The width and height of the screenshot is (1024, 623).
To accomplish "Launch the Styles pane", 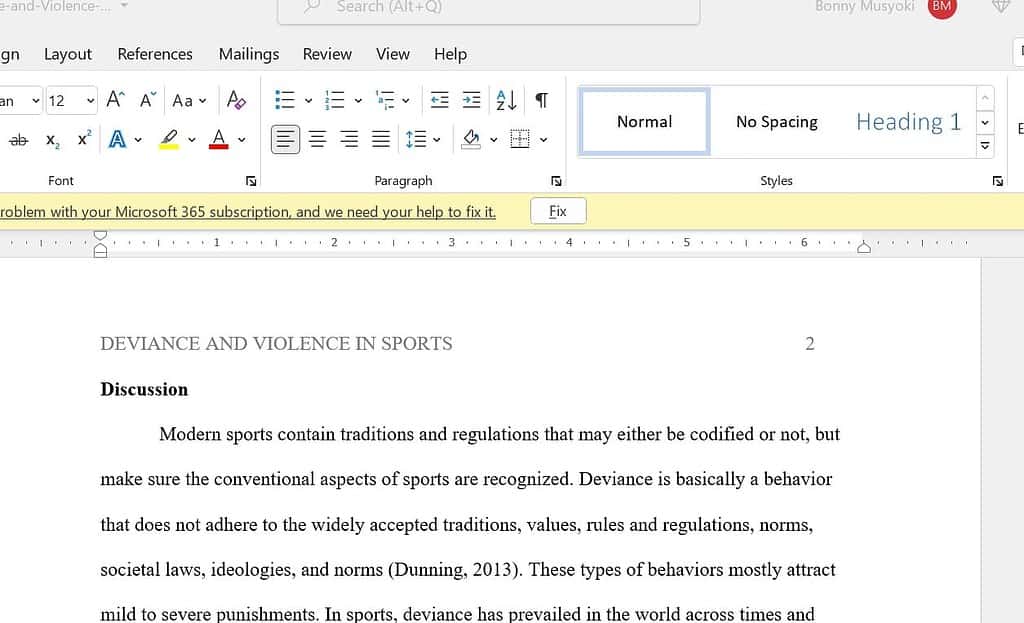I will tap(998, 182).
